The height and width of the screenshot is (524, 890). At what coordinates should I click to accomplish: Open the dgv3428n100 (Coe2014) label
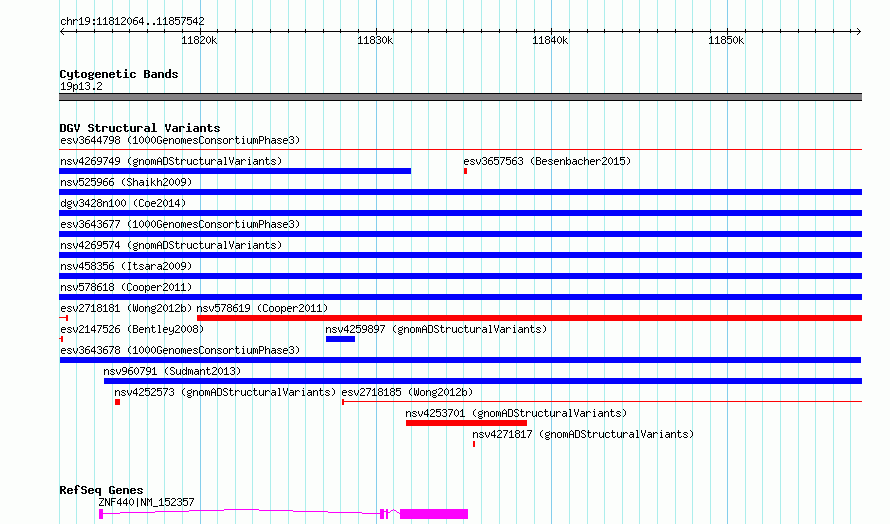tap(123, 203)
